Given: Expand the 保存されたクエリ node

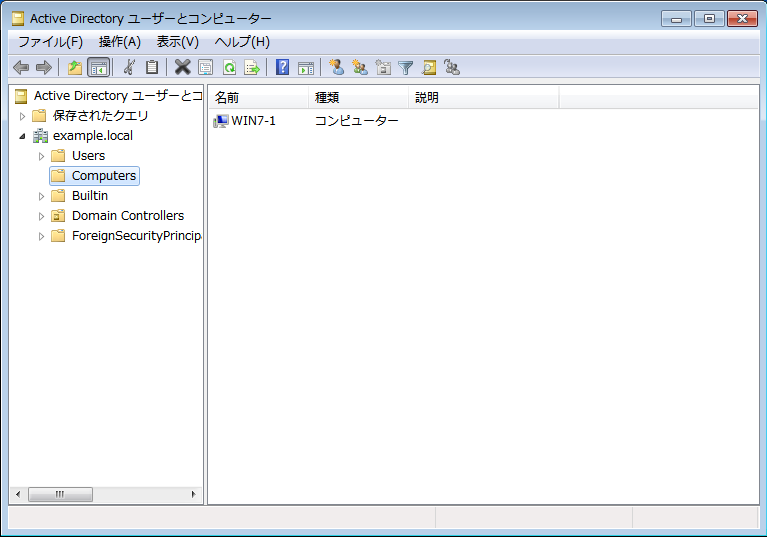Looking at the screenshot, I should pyautogui.click(x=22, y=116).
